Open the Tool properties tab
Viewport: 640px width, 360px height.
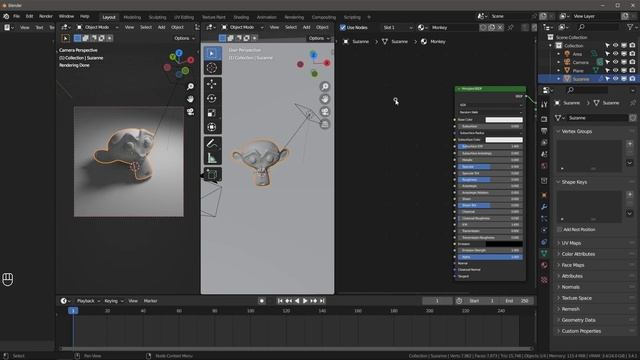544,104
